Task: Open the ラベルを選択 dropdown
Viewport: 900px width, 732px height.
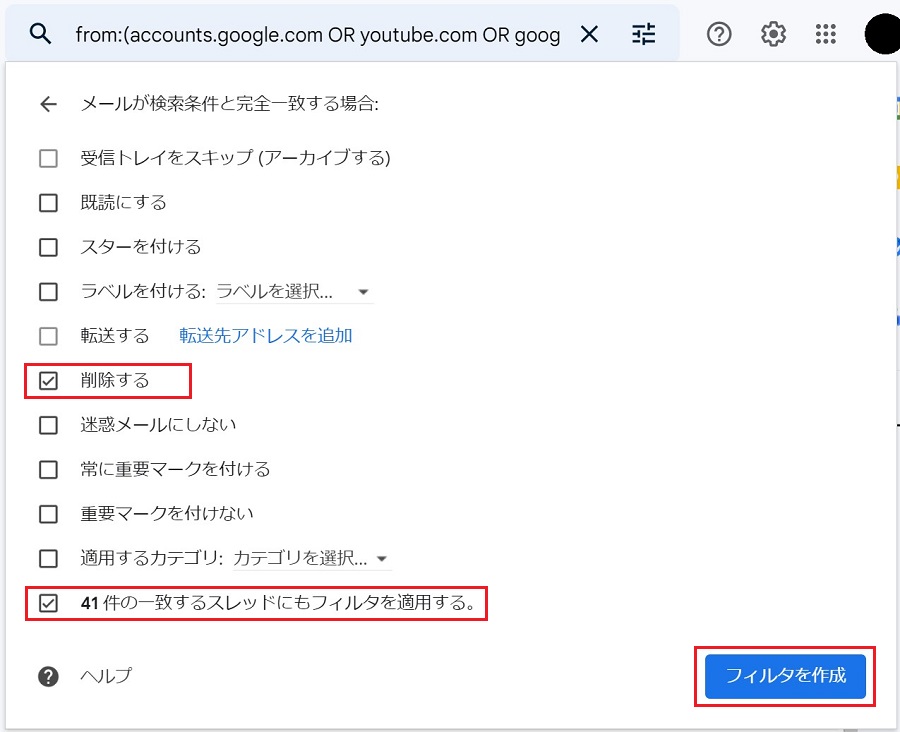Action: (x=294, y=292)
